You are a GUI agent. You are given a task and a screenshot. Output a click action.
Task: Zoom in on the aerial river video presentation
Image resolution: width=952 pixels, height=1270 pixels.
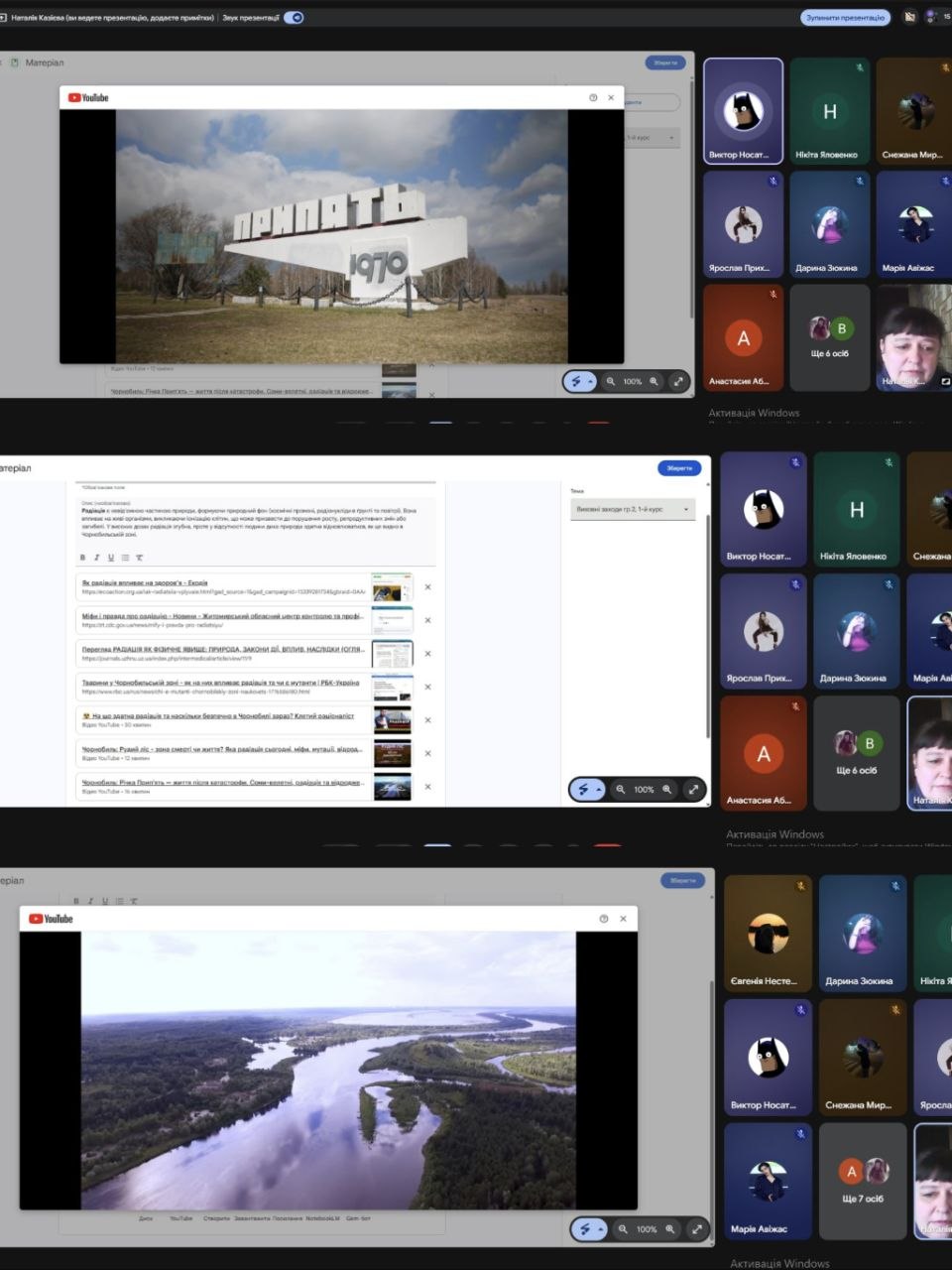point(670,1229)
